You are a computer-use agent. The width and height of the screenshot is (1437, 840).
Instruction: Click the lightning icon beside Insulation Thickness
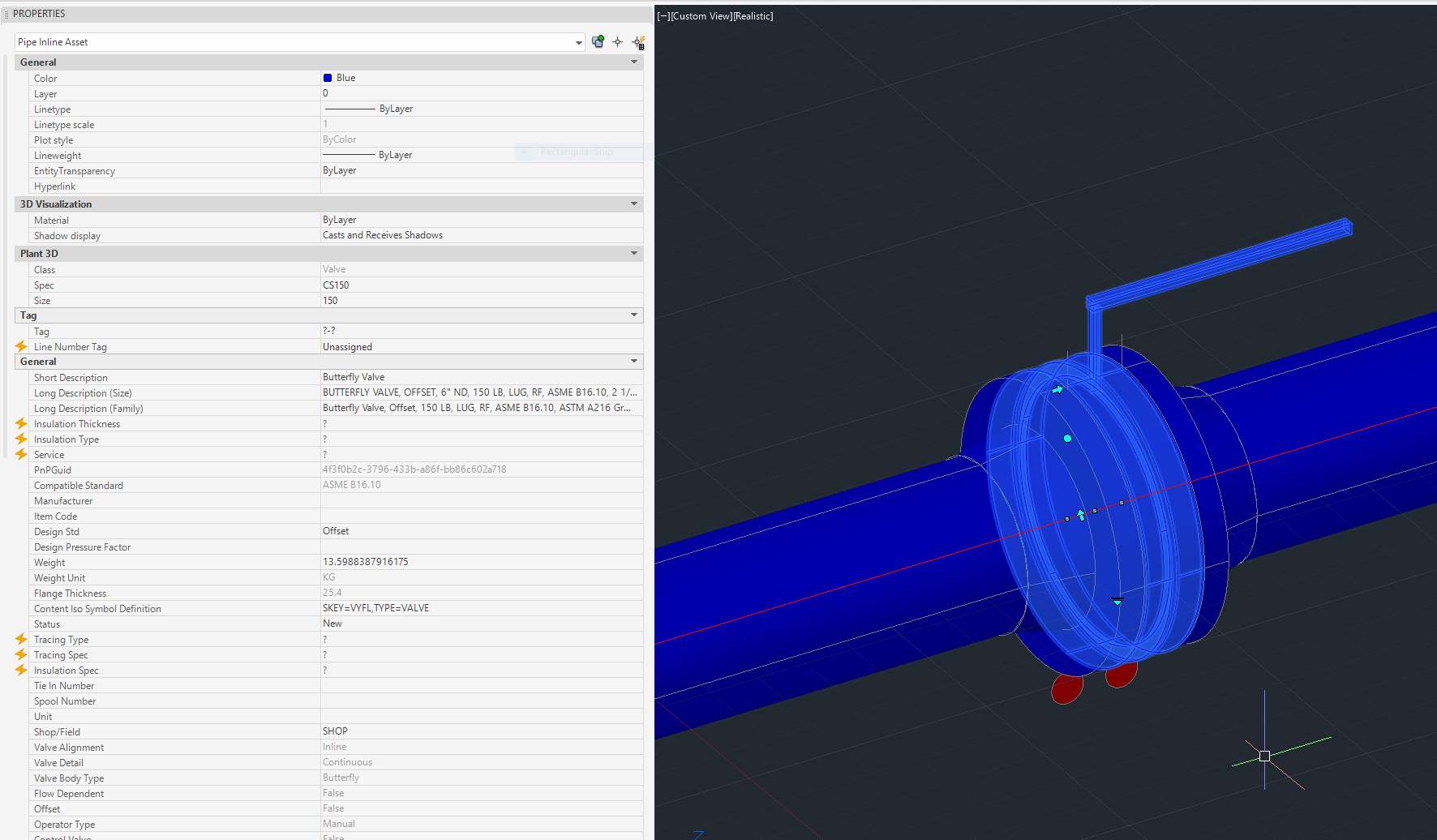point(21,424)
